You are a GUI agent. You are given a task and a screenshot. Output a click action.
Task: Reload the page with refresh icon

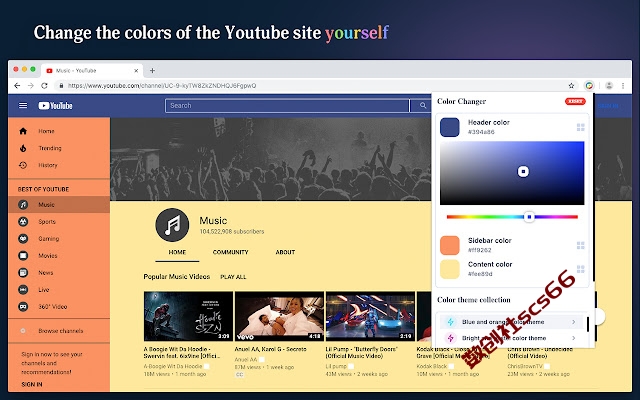pyautogui.click(x=44, y=86)
